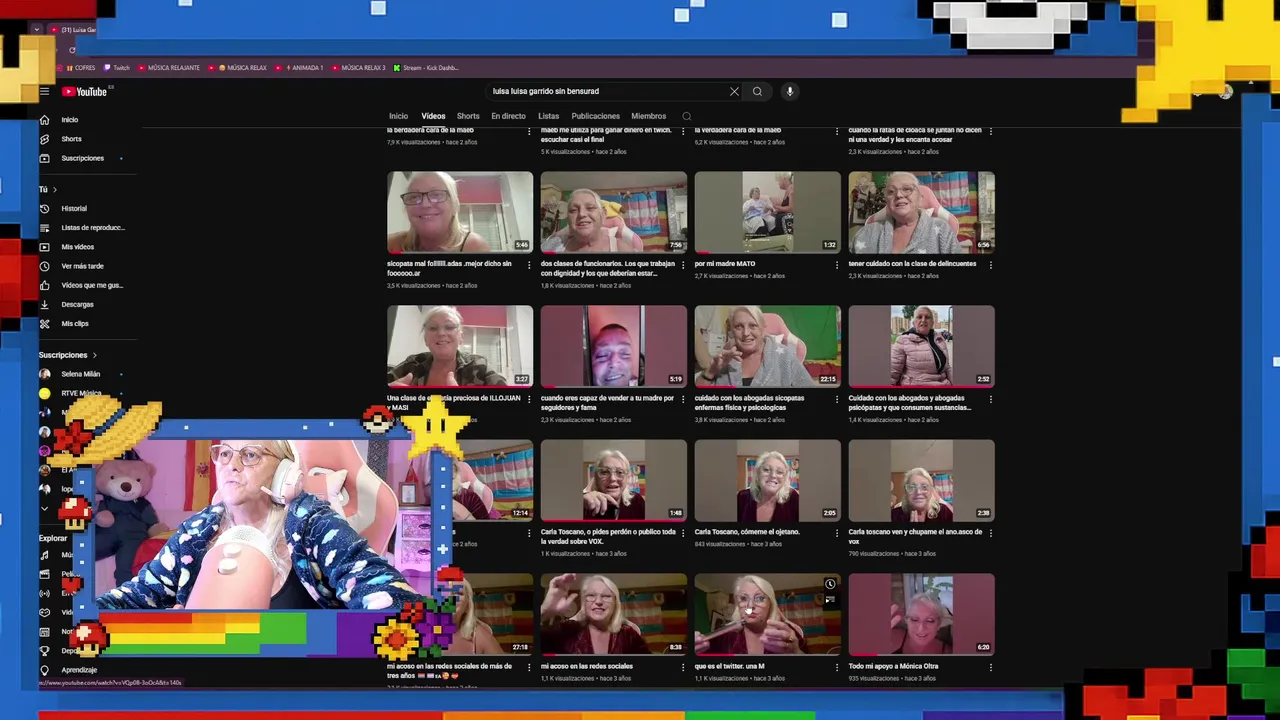Open Listas de reproducción in the sidebar
This screenshot has width=1280, height=720.
(x=93, y=227)
